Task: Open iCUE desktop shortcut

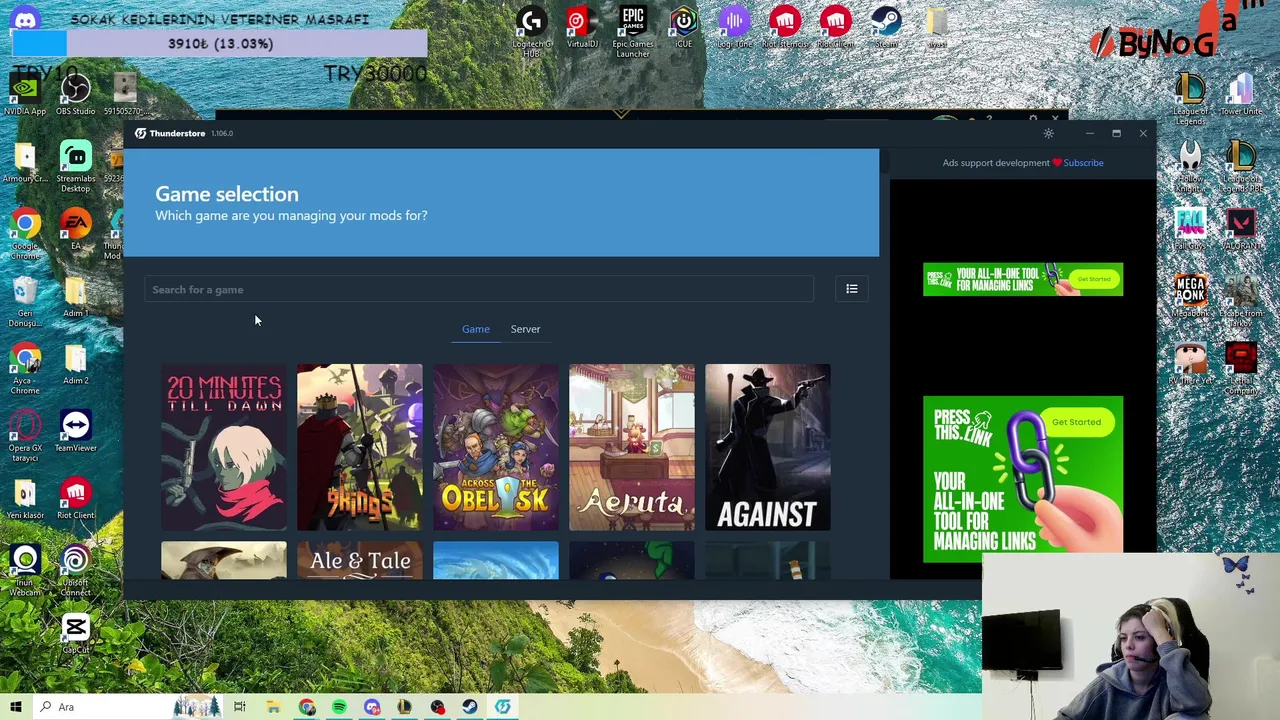Action: (683, 27)
